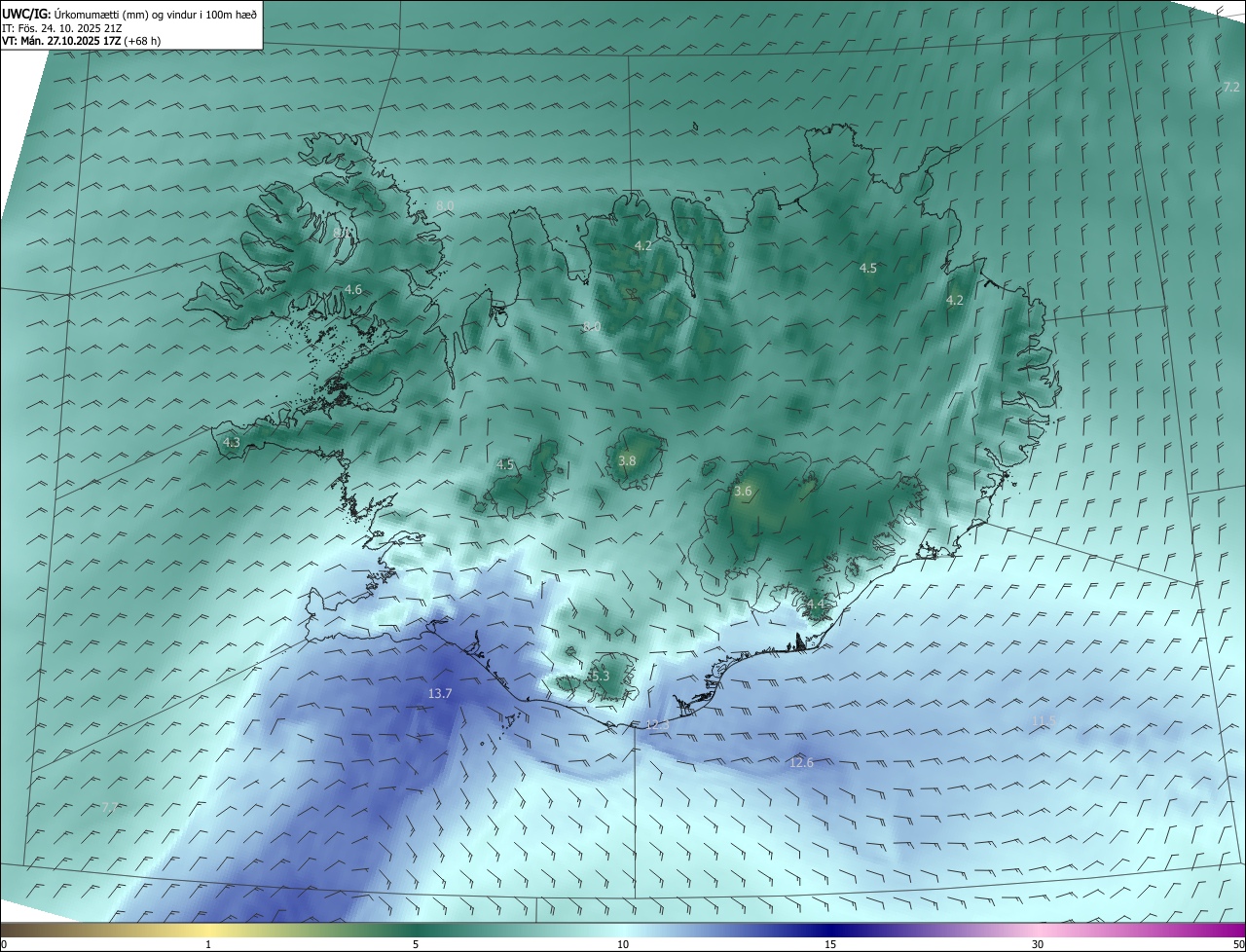
Task: Click the 4.3 value label on Snæfellsnes peninsula
Action: (x=232, y=442)
